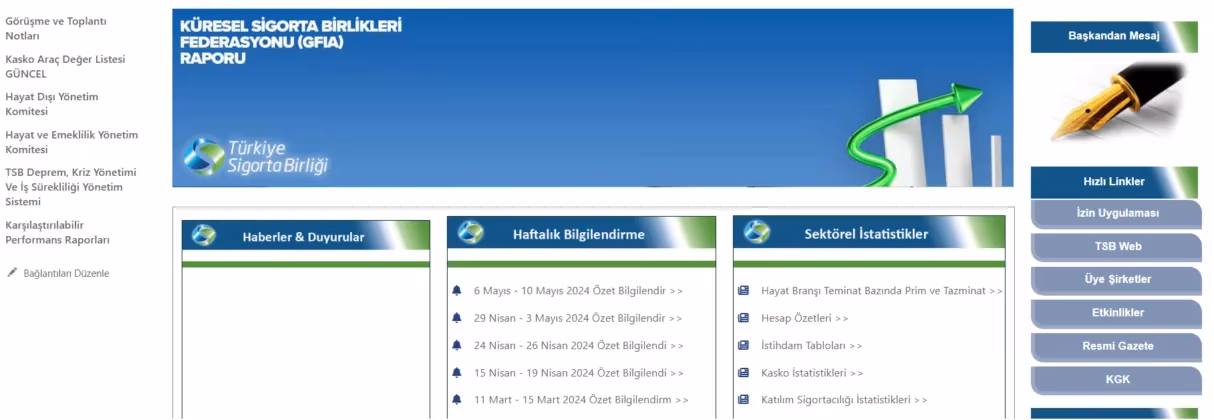Click the Haberler & Duyurular panel title
This screenshot has width=1214, height=420.
coord(303,237)
